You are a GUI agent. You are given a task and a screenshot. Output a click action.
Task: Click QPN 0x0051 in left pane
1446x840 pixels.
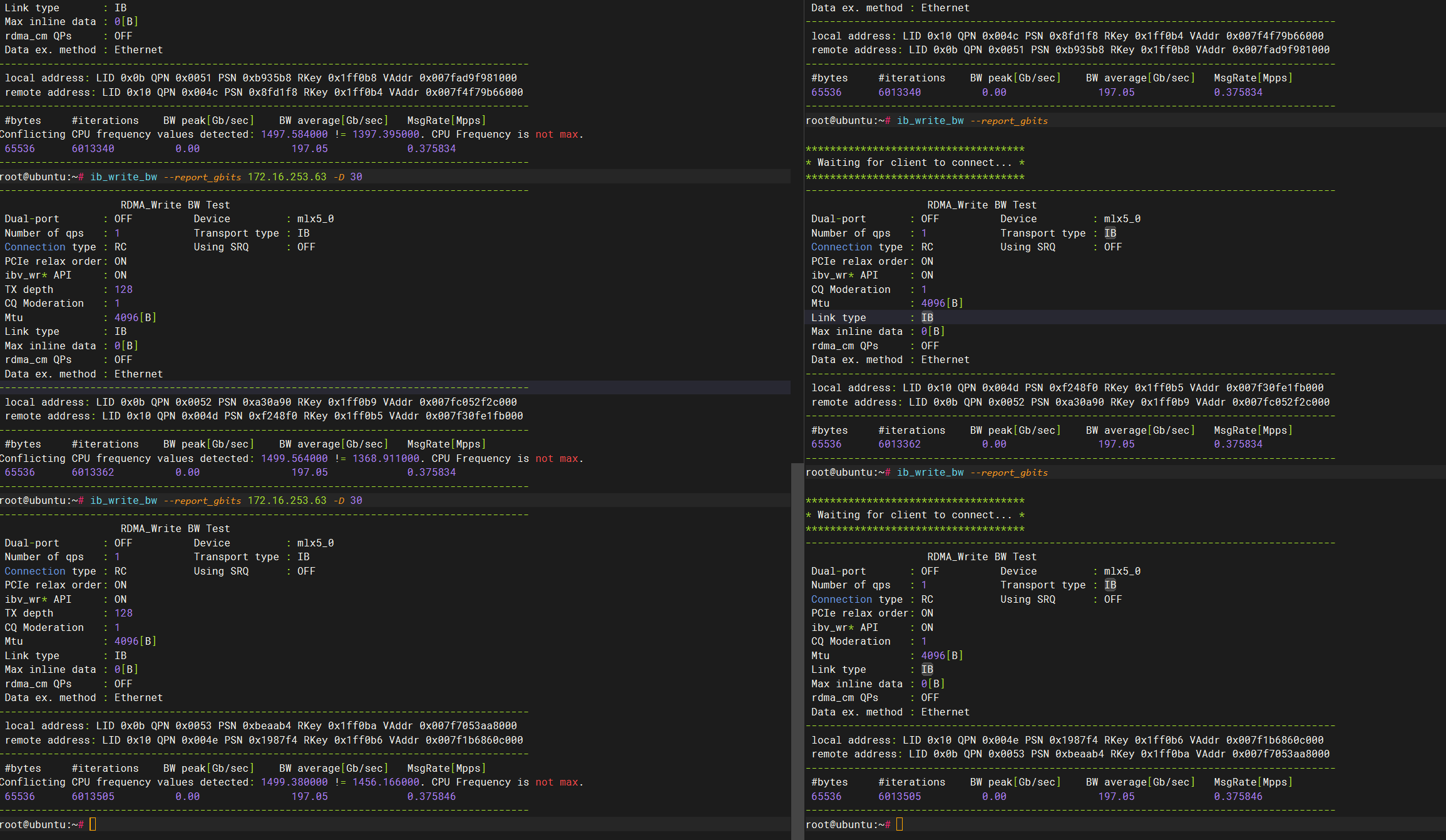(193, 78)
